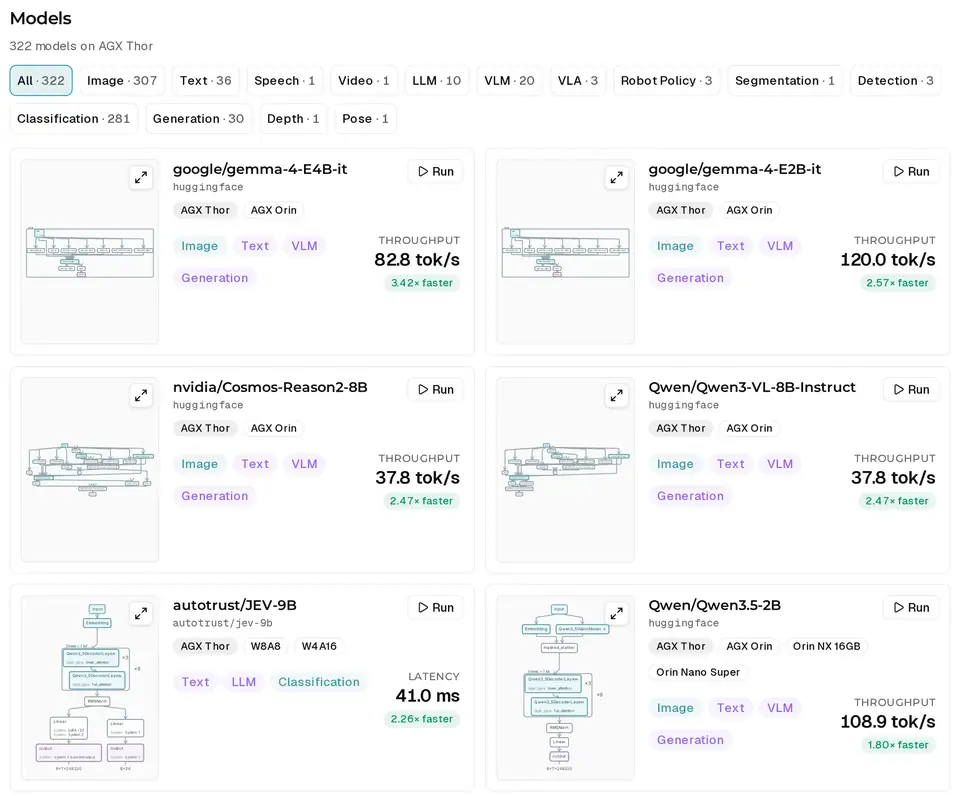
Task: Select the Classification 281 filter
Action: coord(73,119)
